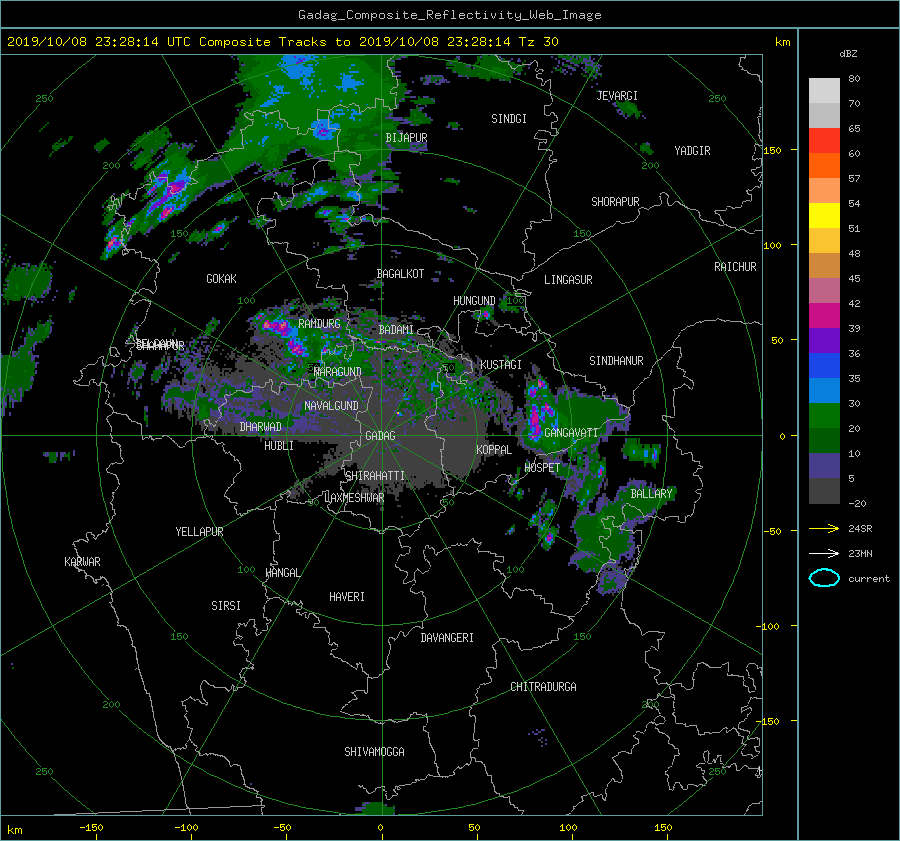Click the YADGIR city label

pyautogui.click(x=692, y=151)
